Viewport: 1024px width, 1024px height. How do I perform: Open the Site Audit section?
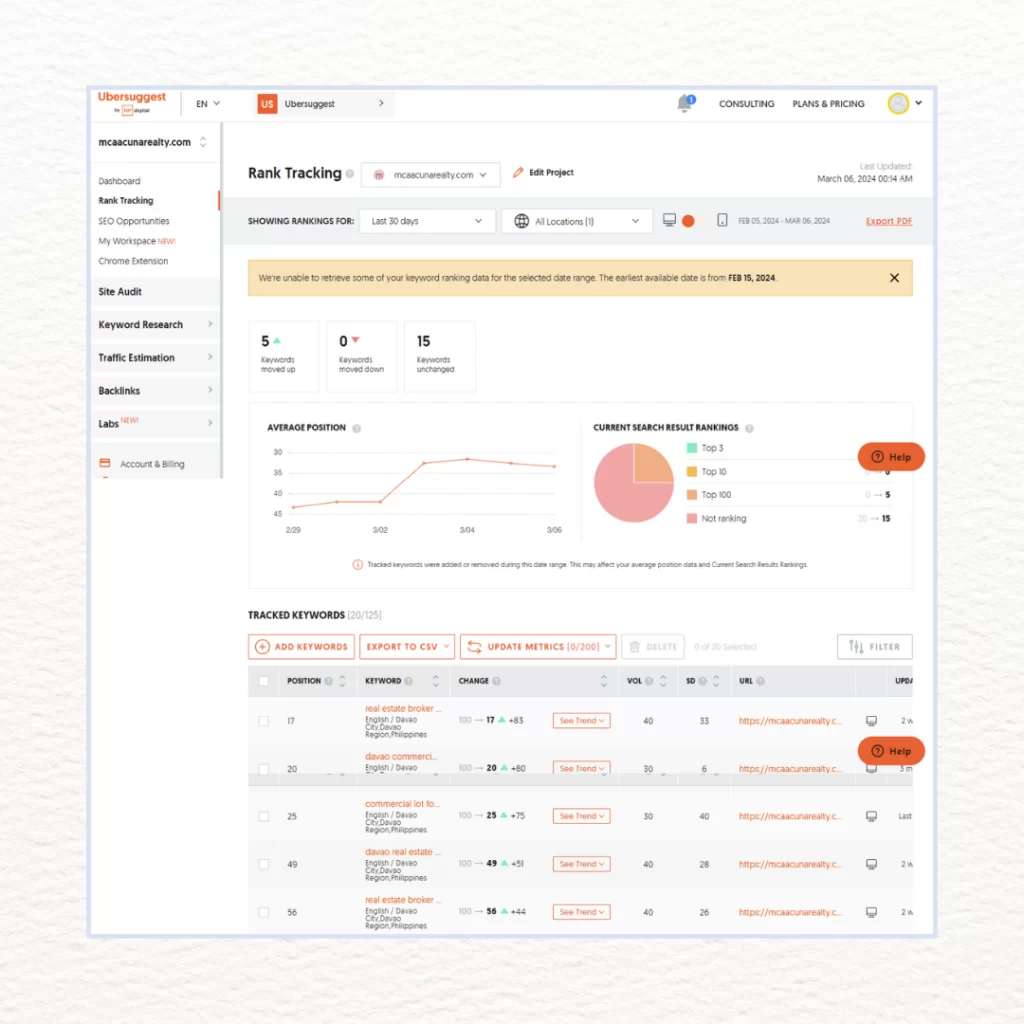point(155,292)
